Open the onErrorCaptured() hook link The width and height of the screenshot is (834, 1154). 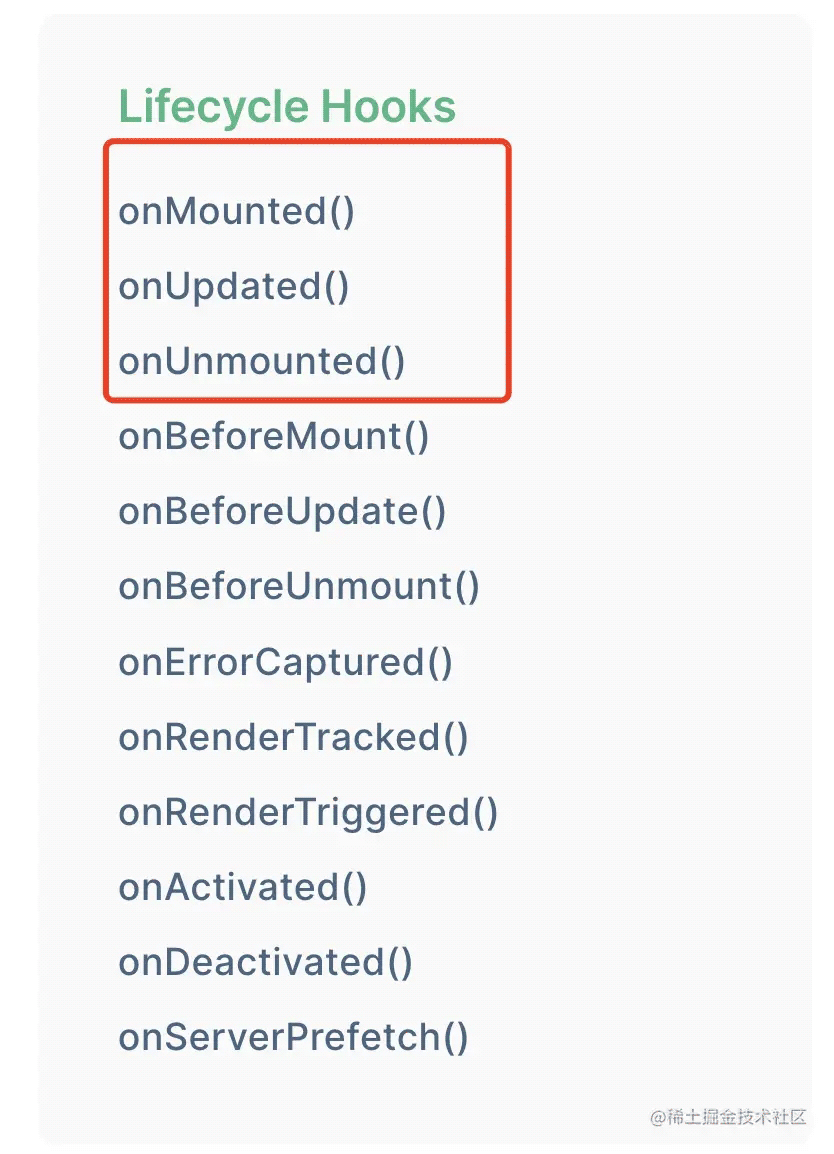(x=285, y=662)
